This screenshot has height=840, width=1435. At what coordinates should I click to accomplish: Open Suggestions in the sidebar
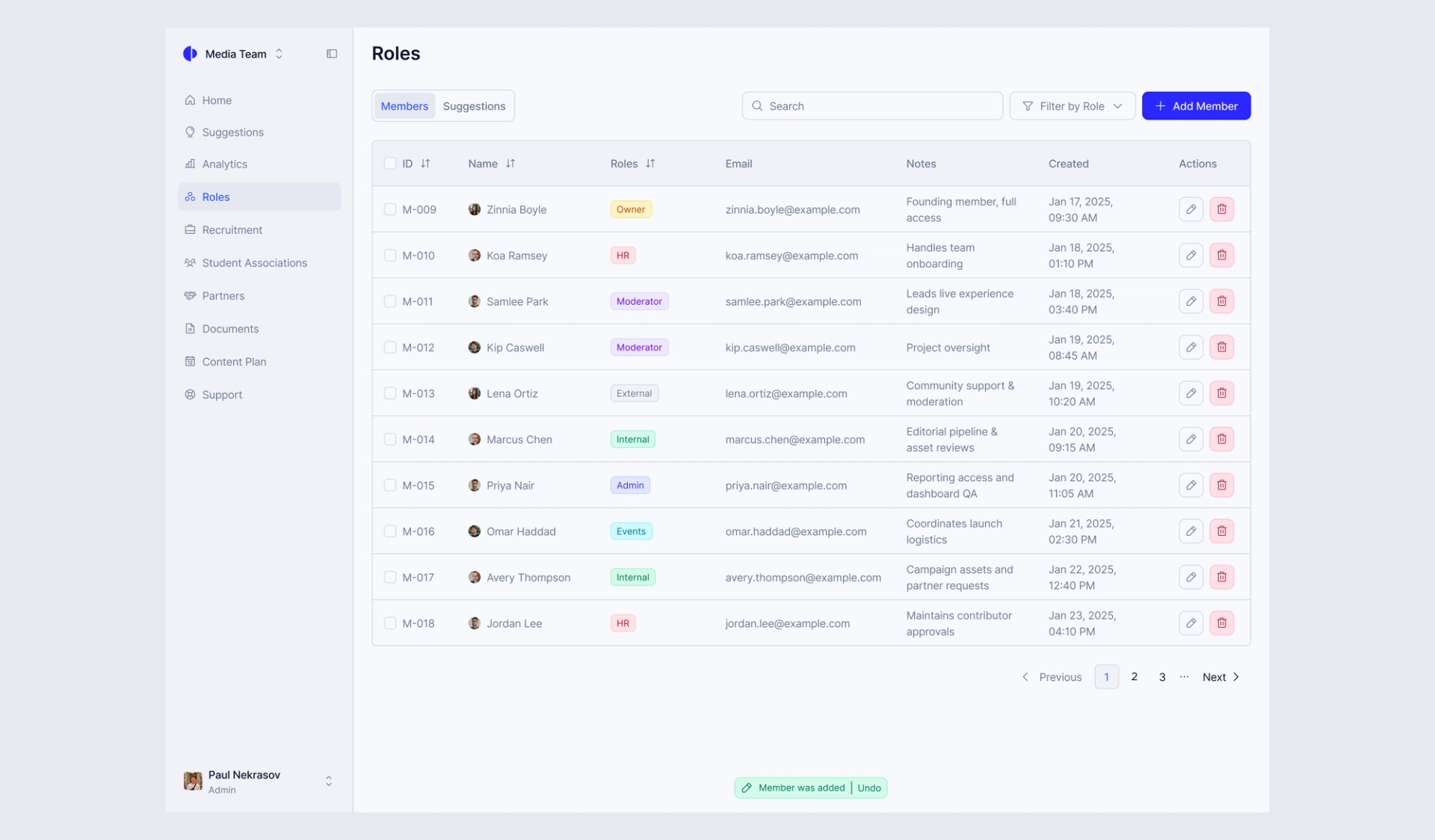(x=259, y=132)
